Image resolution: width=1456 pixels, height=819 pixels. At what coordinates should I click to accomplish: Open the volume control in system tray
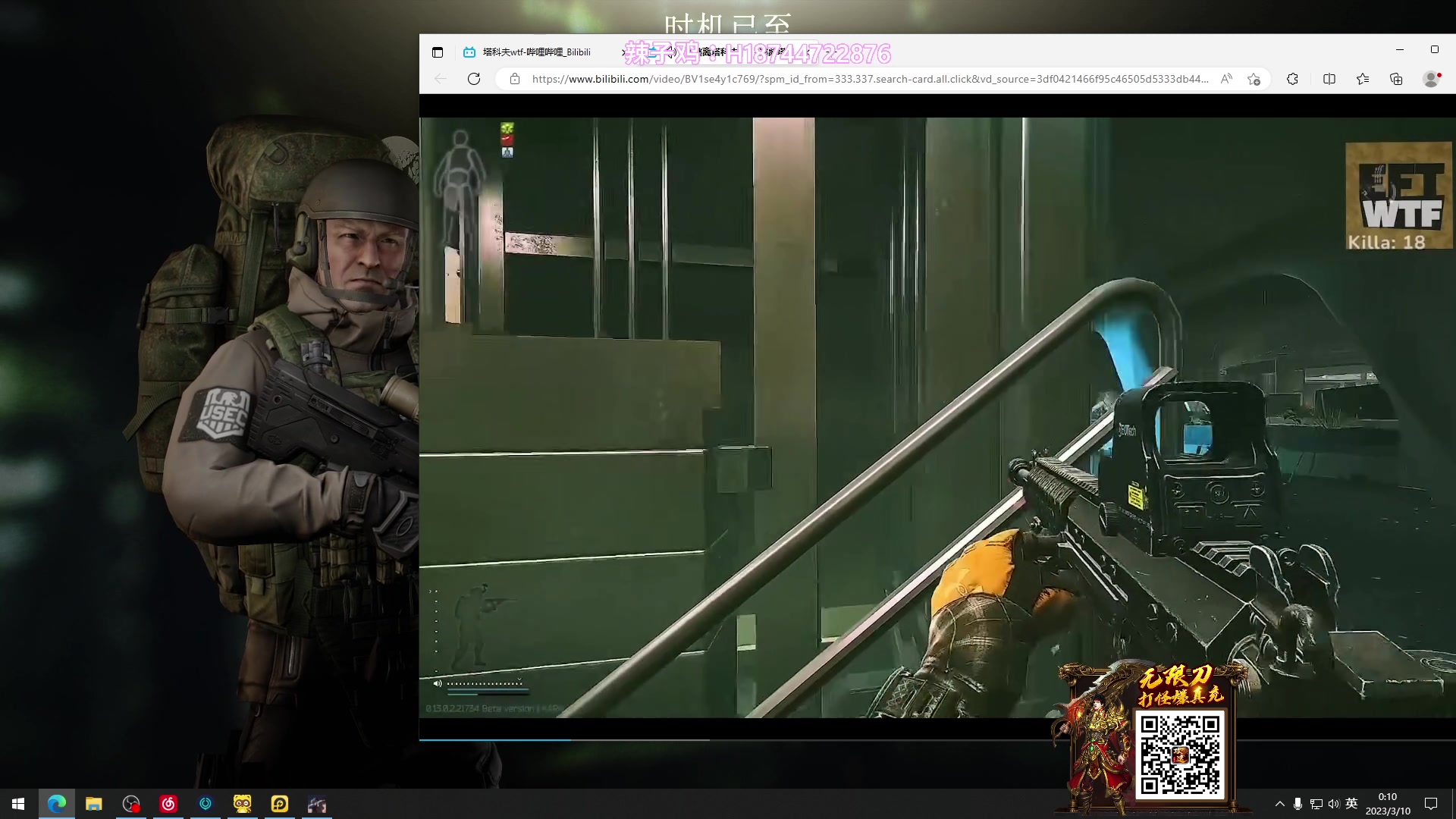click(x=1334, y=804)
